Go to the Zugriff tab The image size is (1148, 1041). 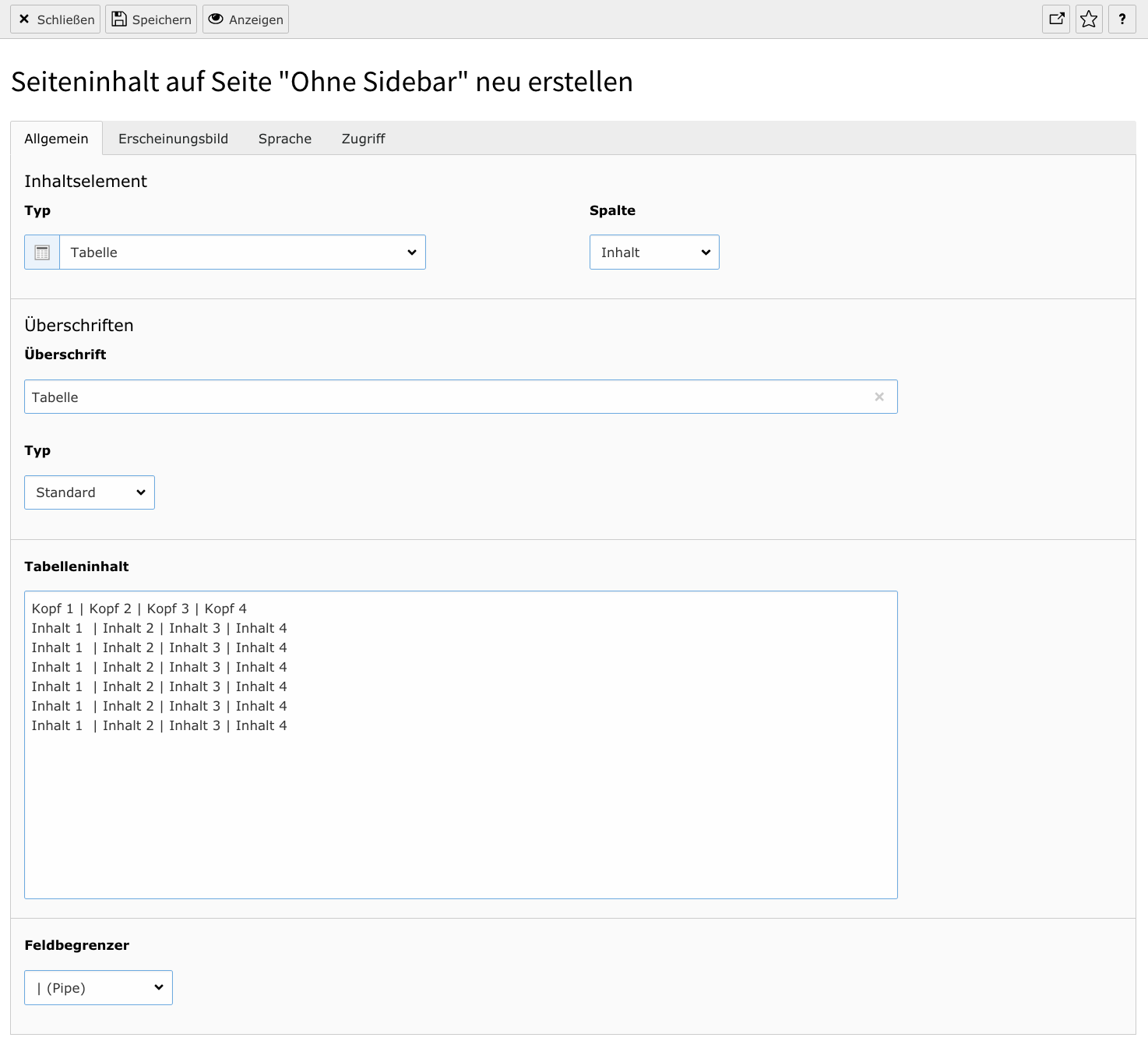pos(363,139)
